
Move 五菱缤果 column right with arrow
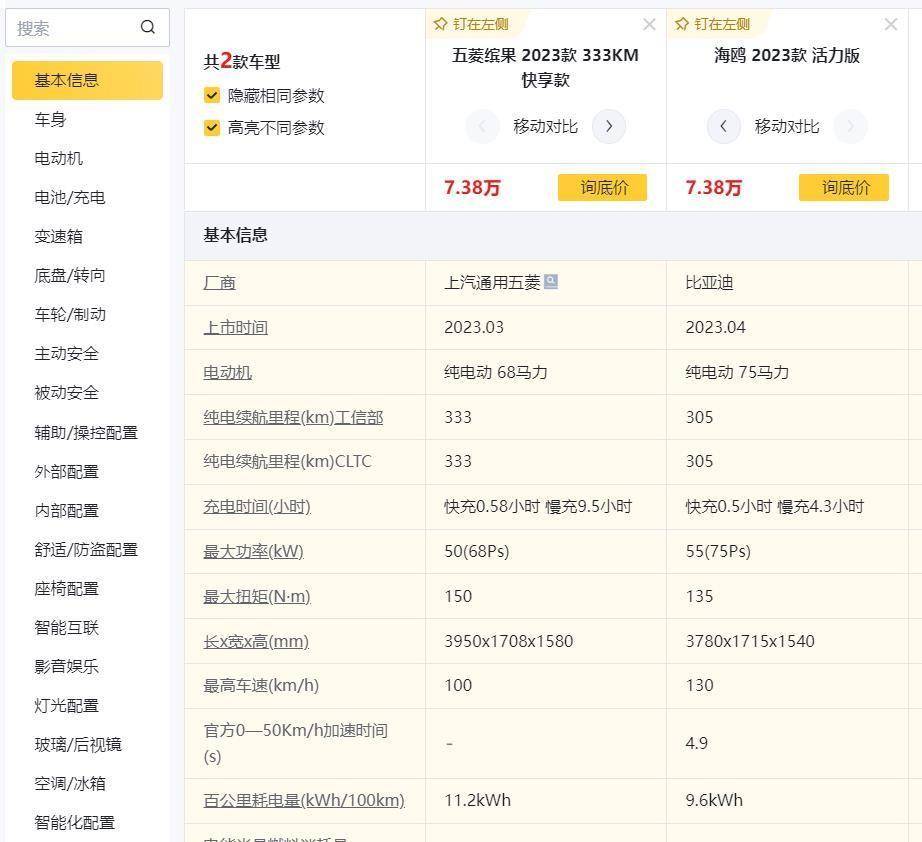[x=609, y=126]
